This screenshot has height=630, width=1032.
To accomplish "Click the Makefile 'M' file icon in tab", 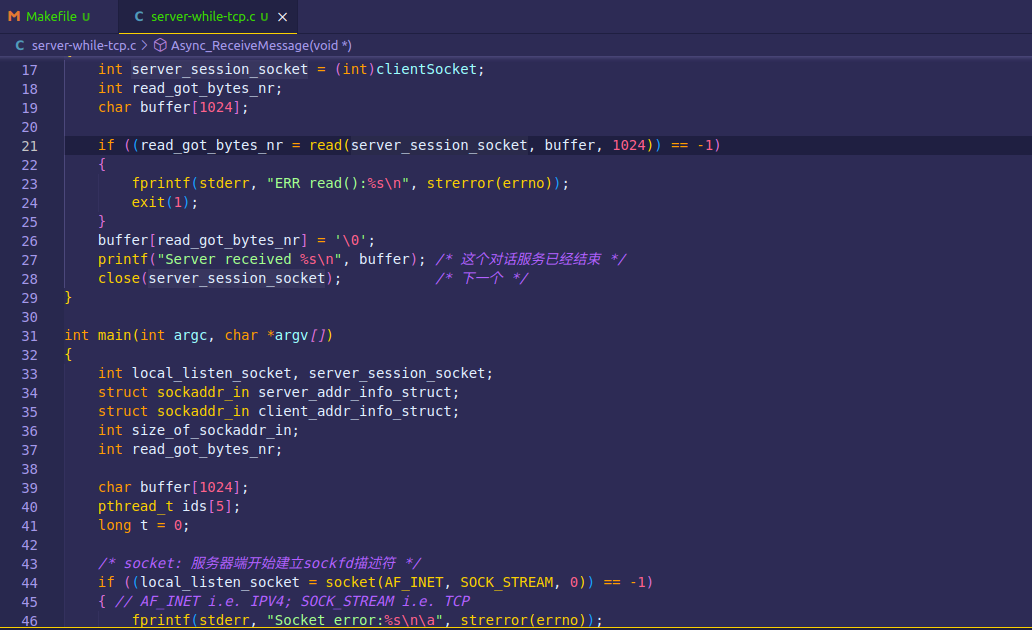I will (x=14, y=17).
